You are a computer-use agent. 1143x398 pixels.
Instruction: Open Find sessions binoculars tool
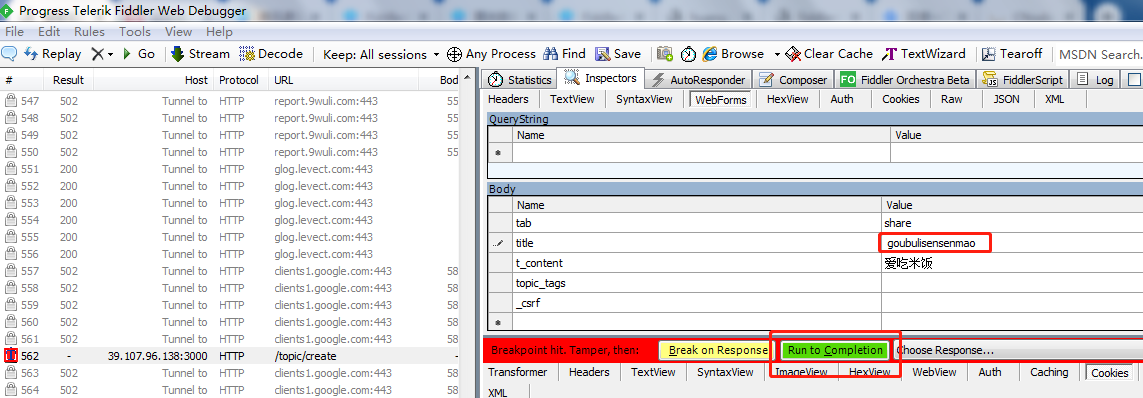(564, 54)
